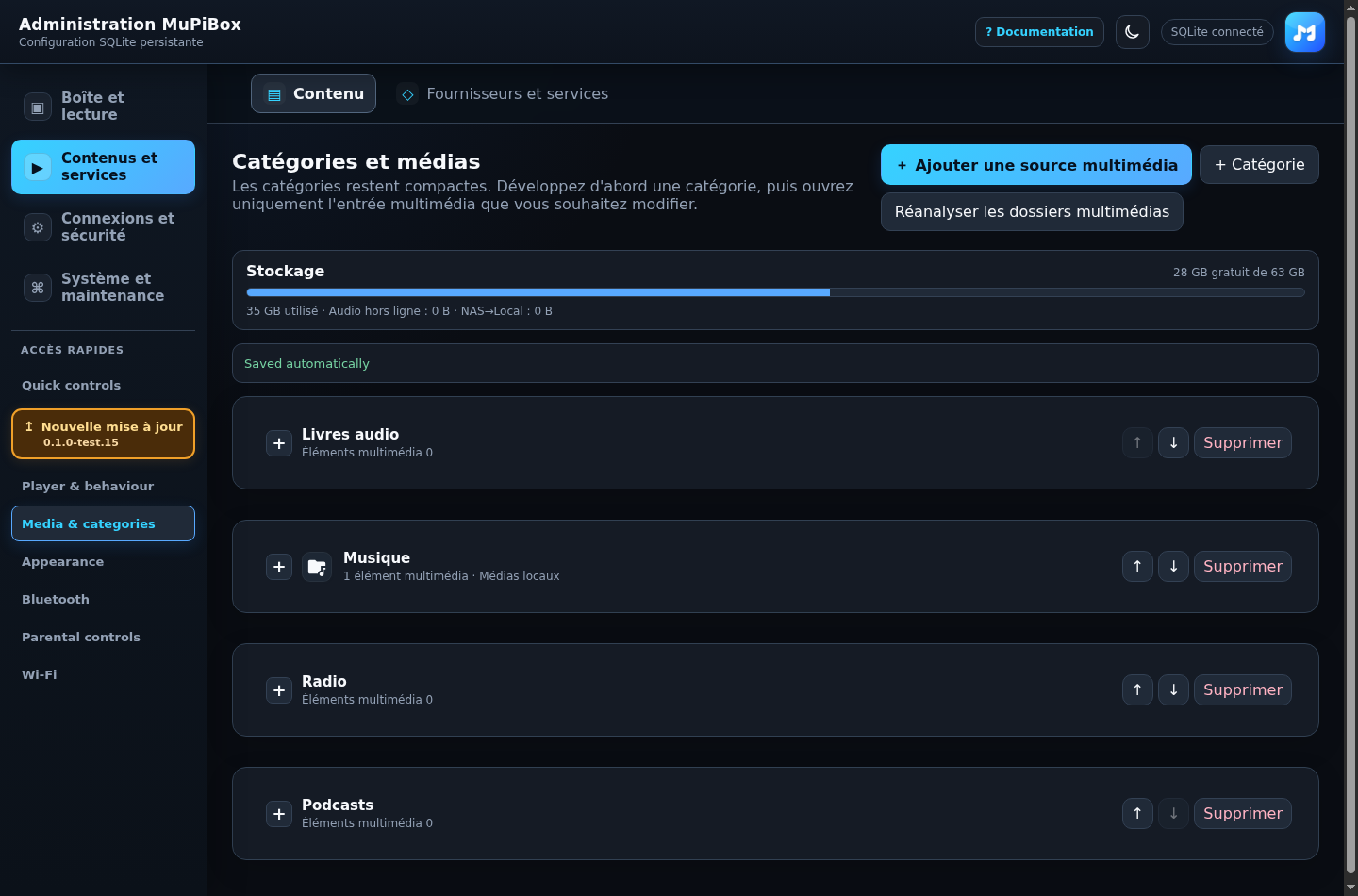
Task: Open Appearance quick link
Action: [x=103, y=561]
